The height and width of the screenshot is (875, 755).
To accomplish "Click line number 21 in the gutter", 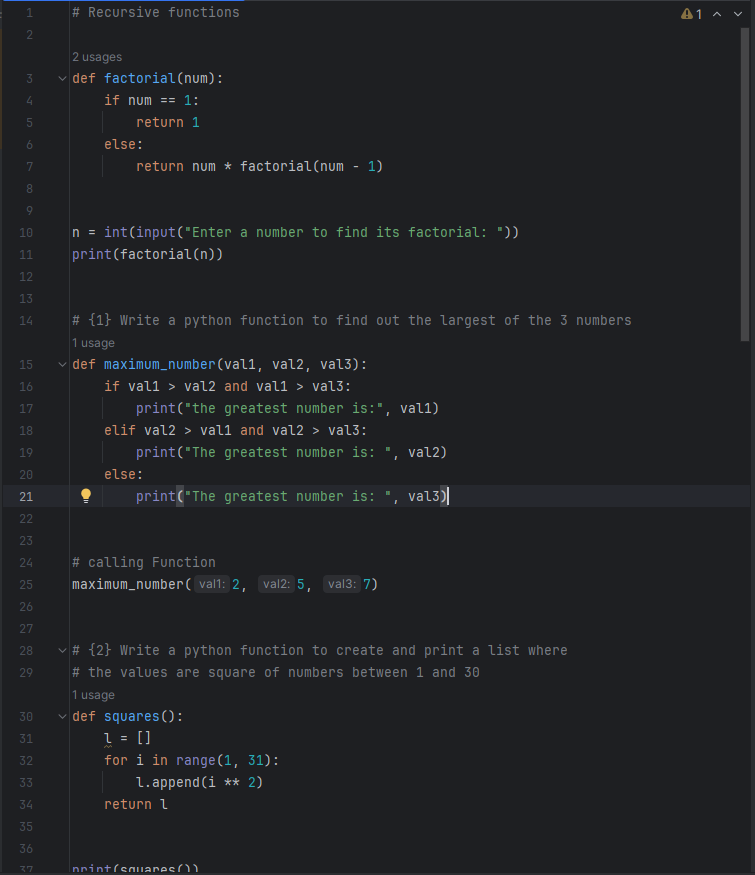I will (x=26, y=497).
